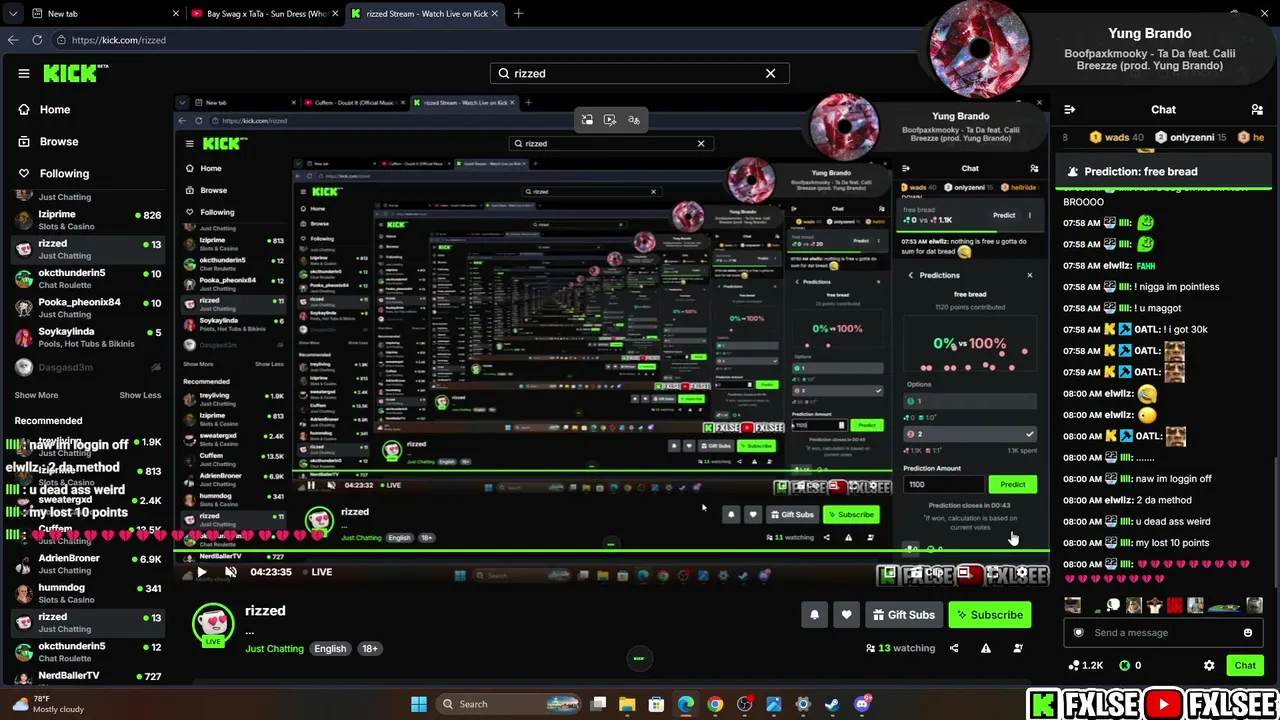Open the chat users icon in the Chat header

(x=1257, y=110)
